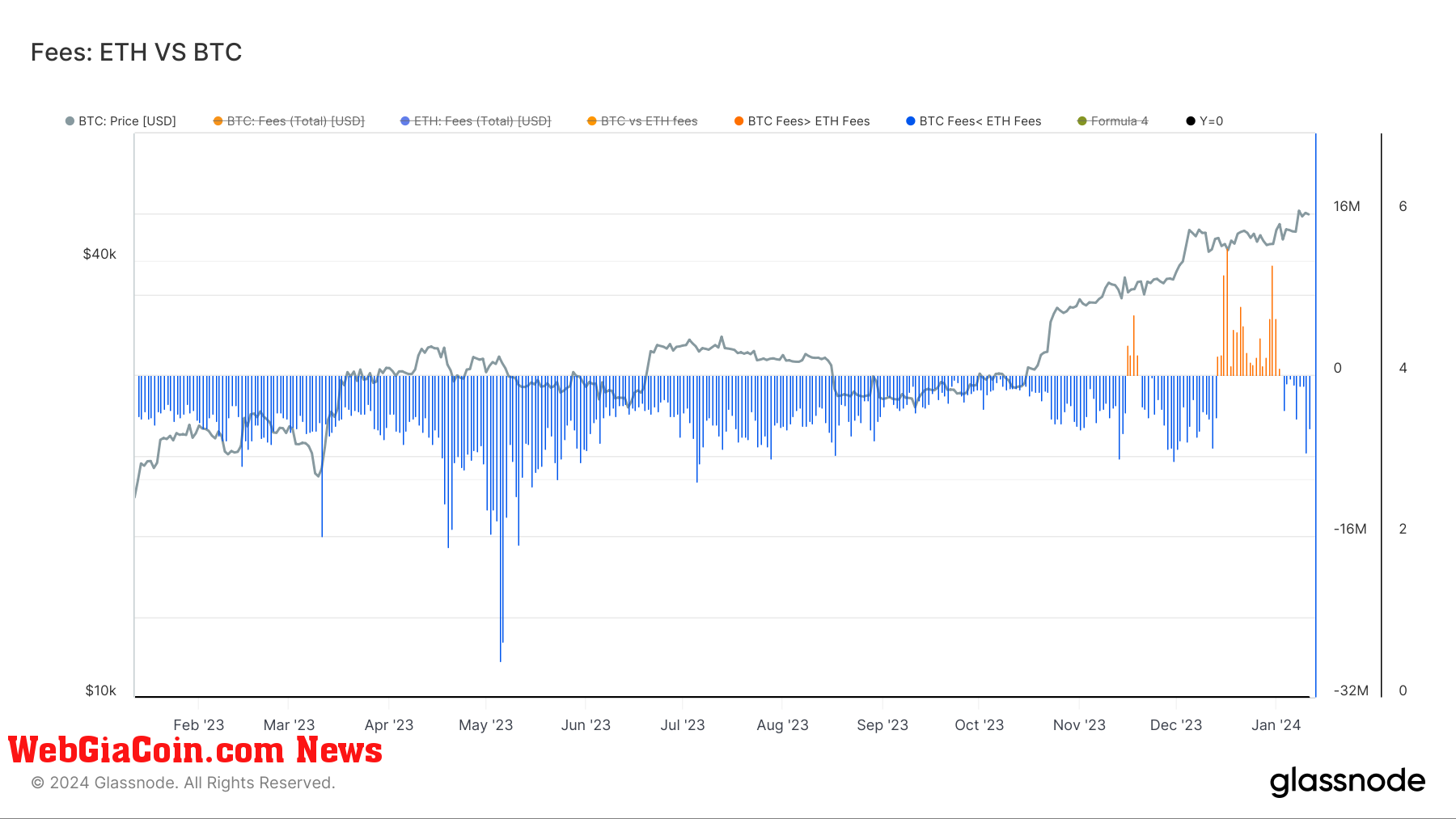Click the black dot beside Y=0

pos(1191,121)
